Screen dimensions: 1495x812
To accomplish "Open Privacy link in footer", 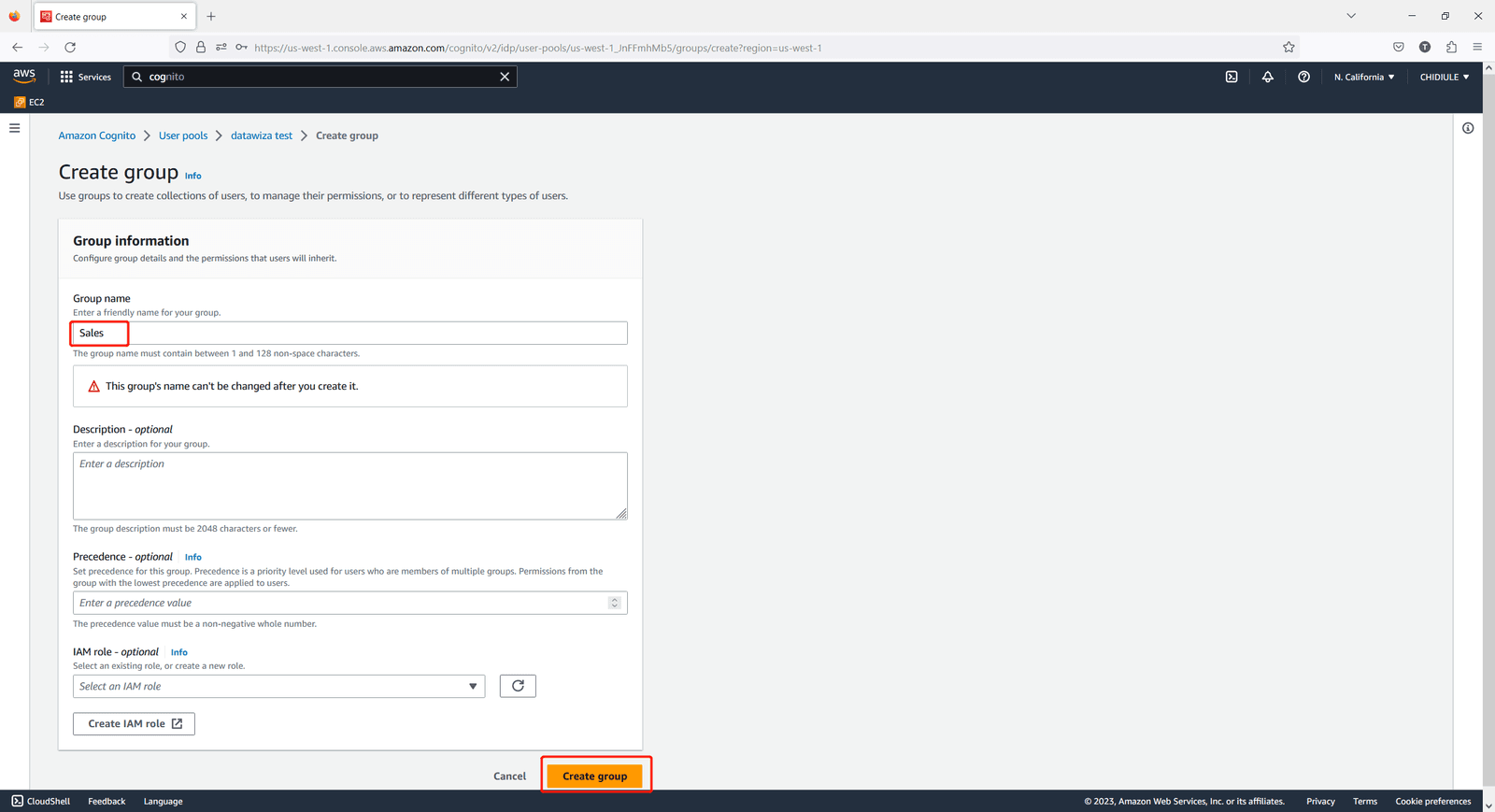I will coord(1320,801).
